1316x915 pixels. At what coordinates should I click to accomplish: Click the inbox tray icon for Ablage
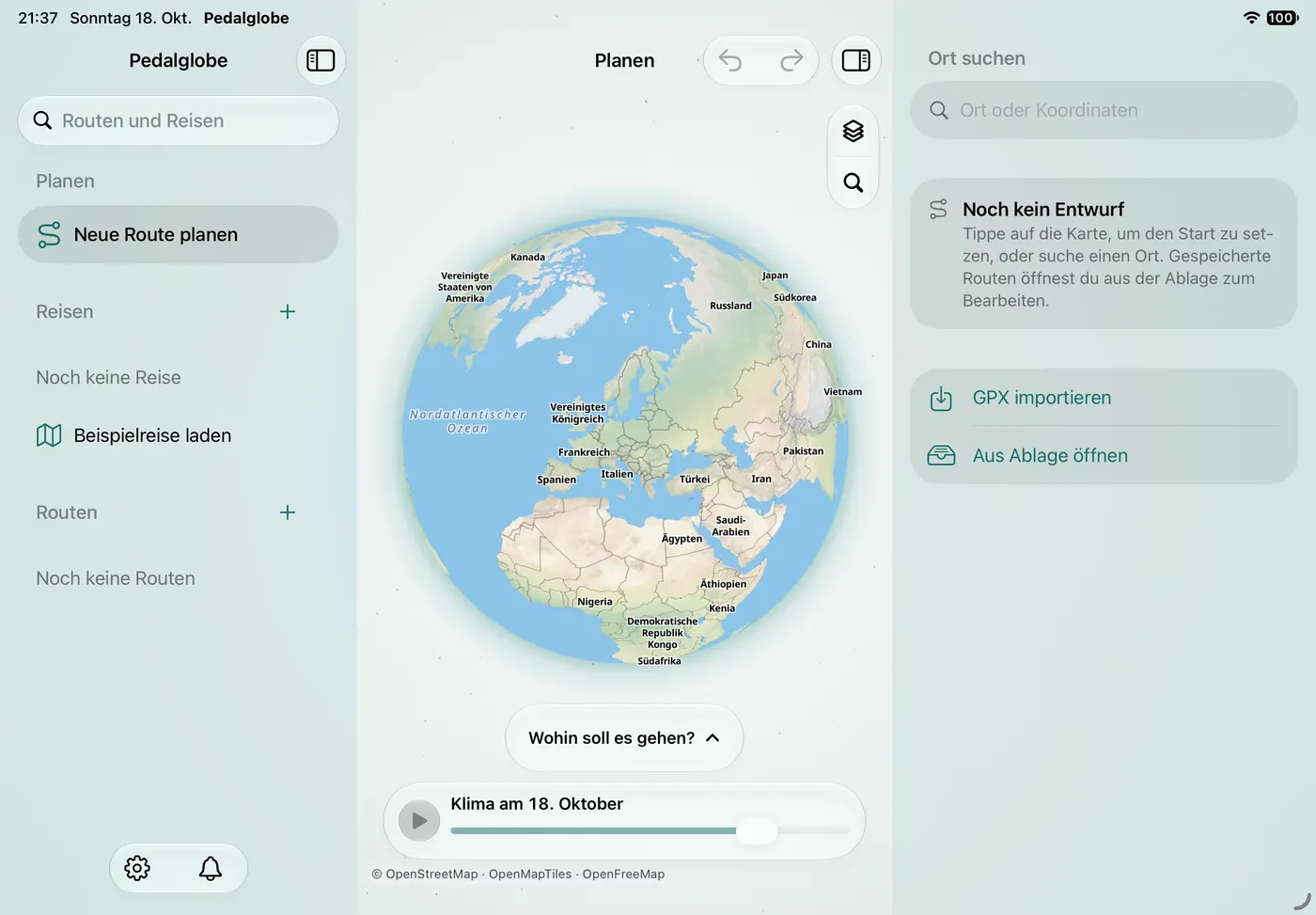click(941, 455)
